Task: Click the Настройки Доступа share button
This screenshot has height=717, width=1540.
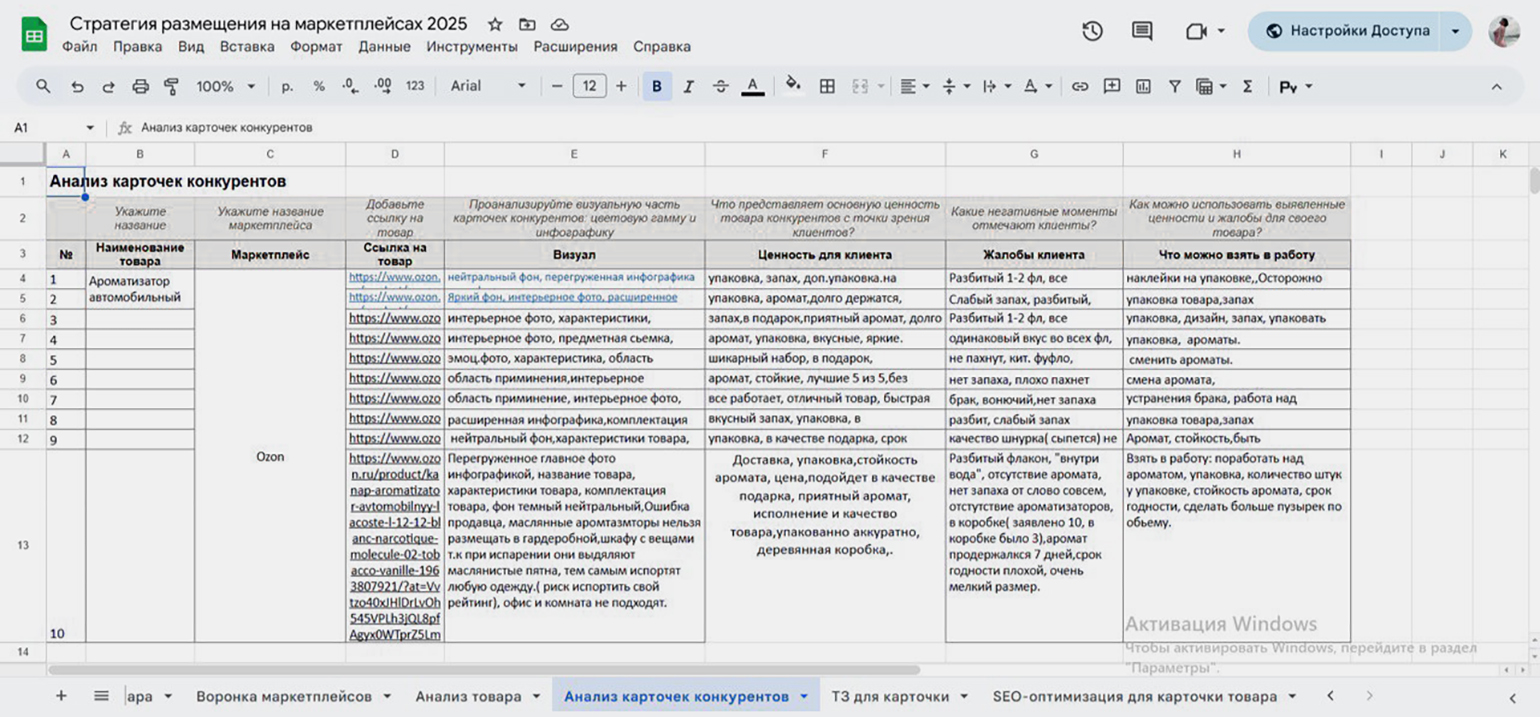Action: tap(1348, 31)
